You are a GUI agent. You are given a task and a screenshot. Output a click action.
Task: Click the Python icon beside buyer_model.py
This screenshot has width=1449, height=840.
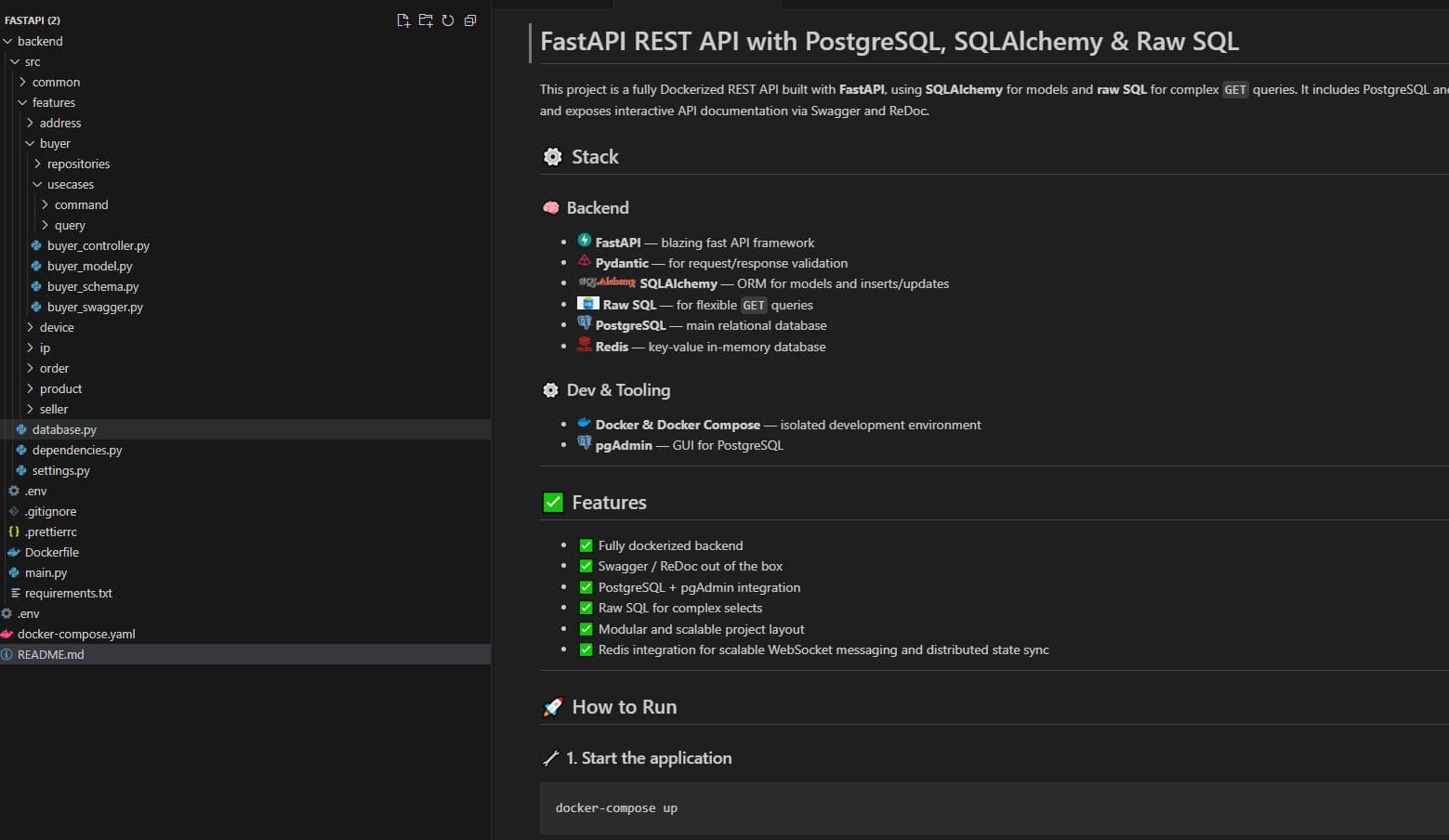coord(36,266)
